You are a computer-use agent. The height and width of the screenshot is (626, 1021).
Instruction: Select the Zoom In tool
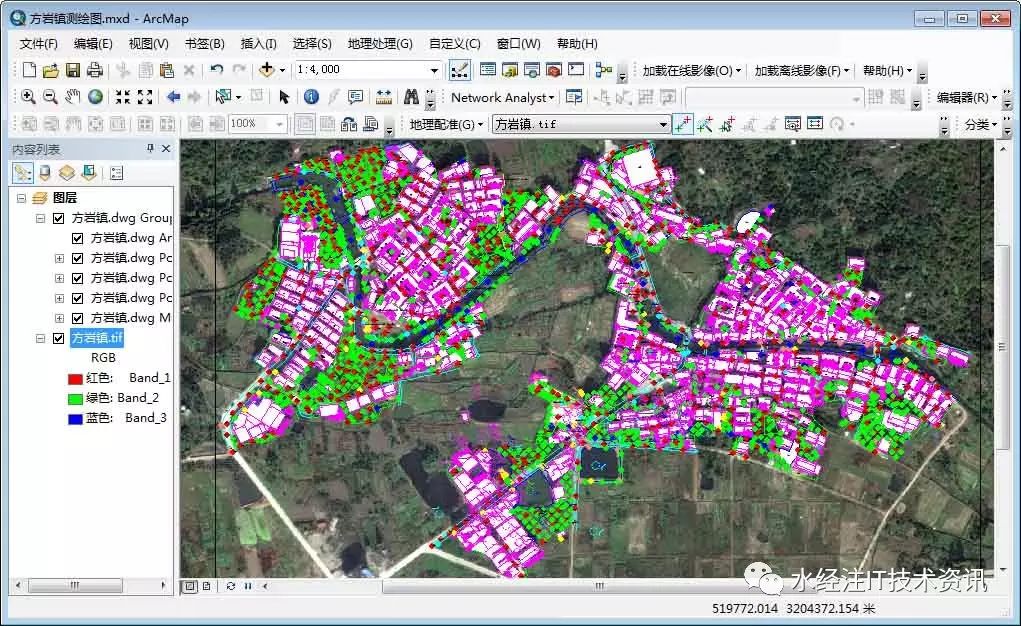[29, 96]
